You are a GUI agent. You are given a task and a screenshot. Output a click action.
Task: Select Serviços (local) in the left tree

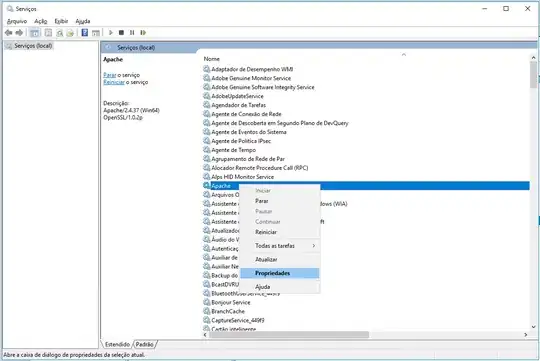coord(33,45)
